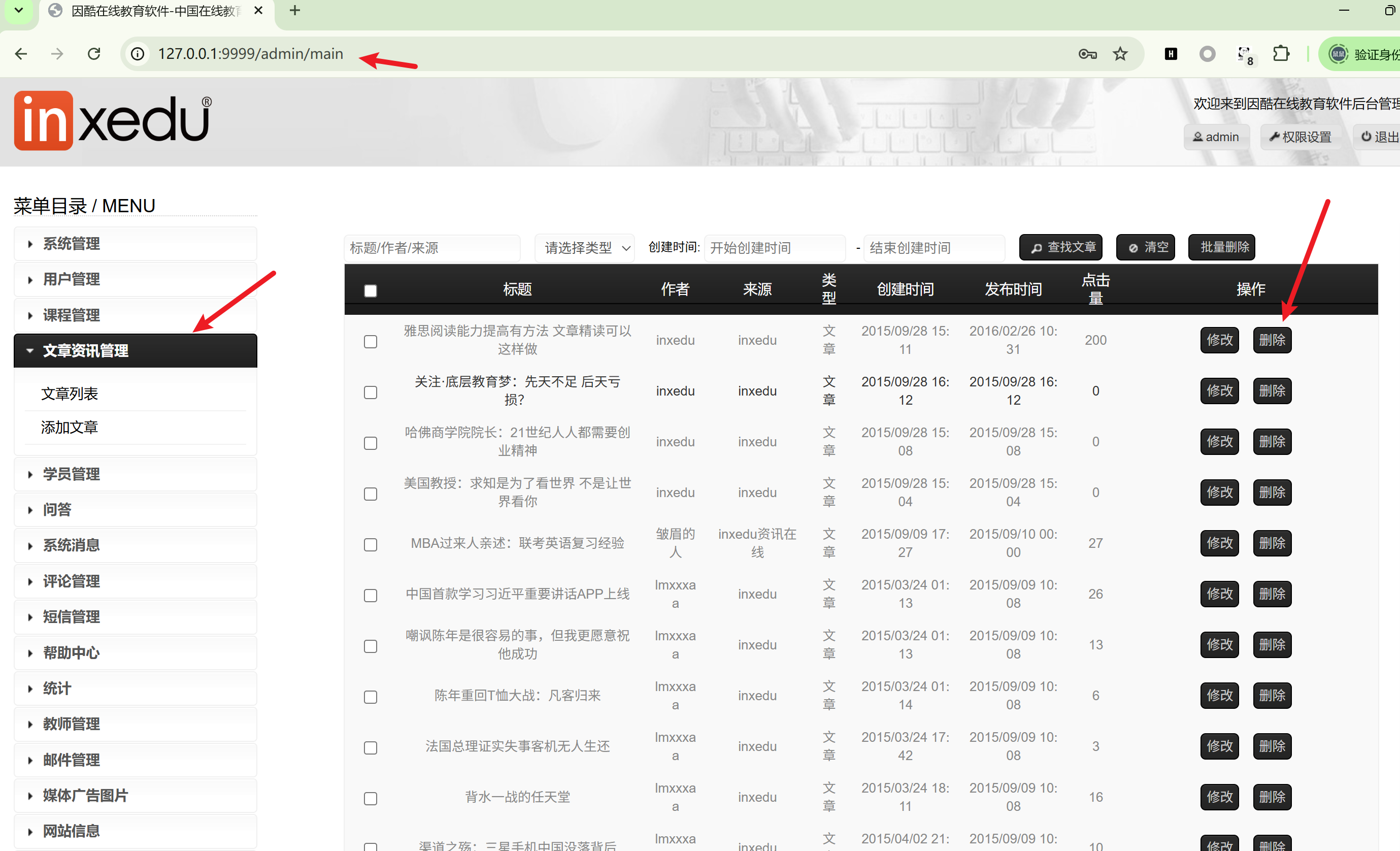Click the 开始创建时间 start date field
The image size is (1400, 851).
[x=774, y=248]
